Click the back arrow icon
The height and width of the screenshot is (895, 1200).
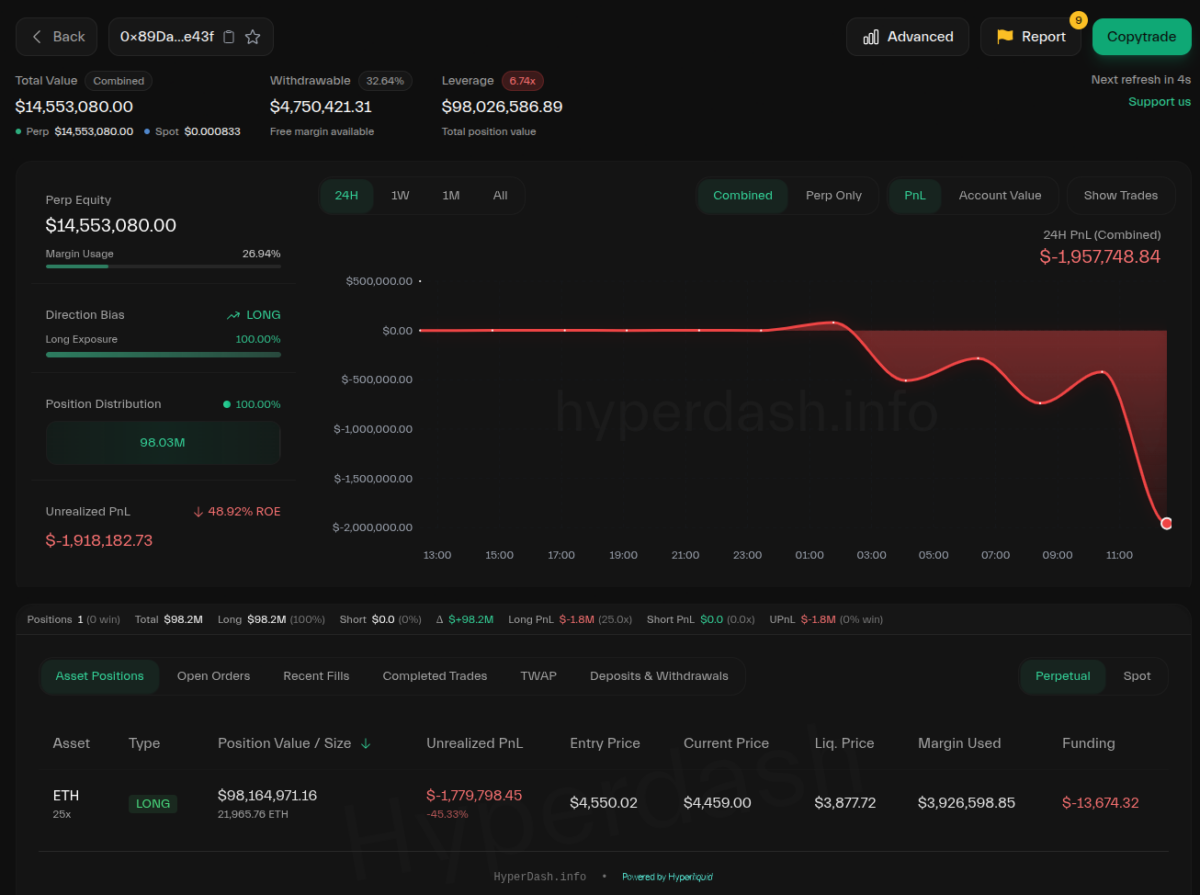click(x=38, y=37)
